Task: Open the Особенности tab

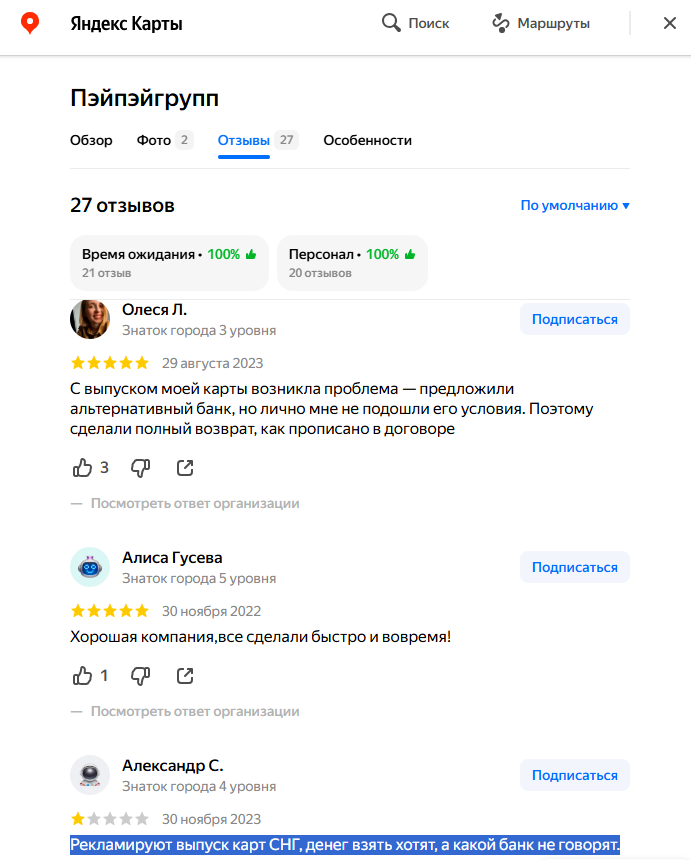Action: tap(367, 140)
